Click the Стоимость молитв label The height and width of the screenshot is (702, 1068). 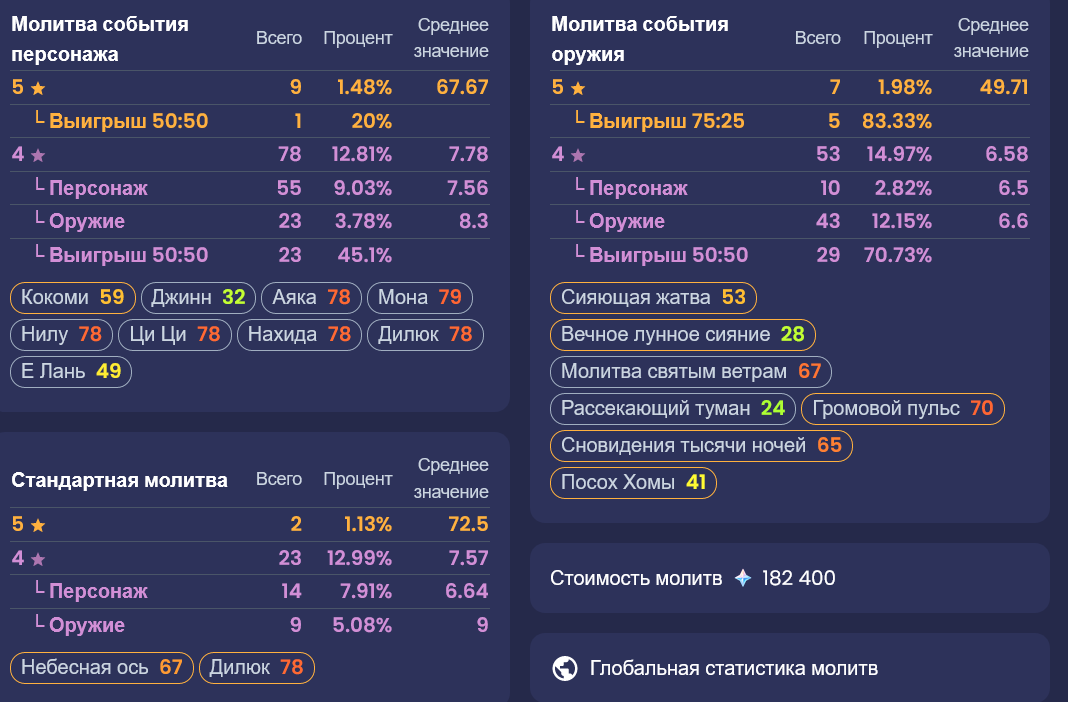tap(636, 578)
